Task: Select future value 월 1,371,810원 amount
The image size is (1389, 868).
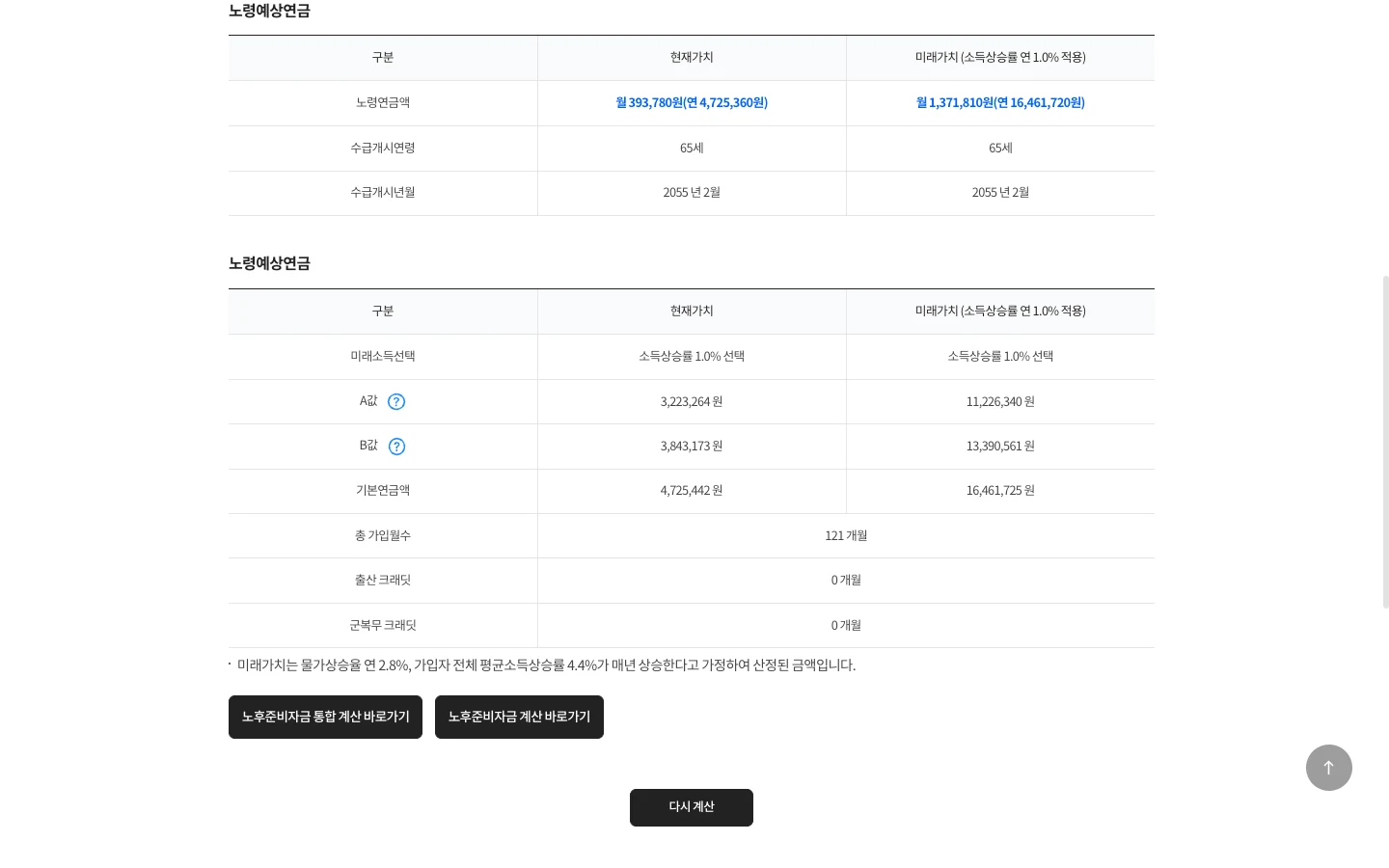Action: (x=1000, y=103)
